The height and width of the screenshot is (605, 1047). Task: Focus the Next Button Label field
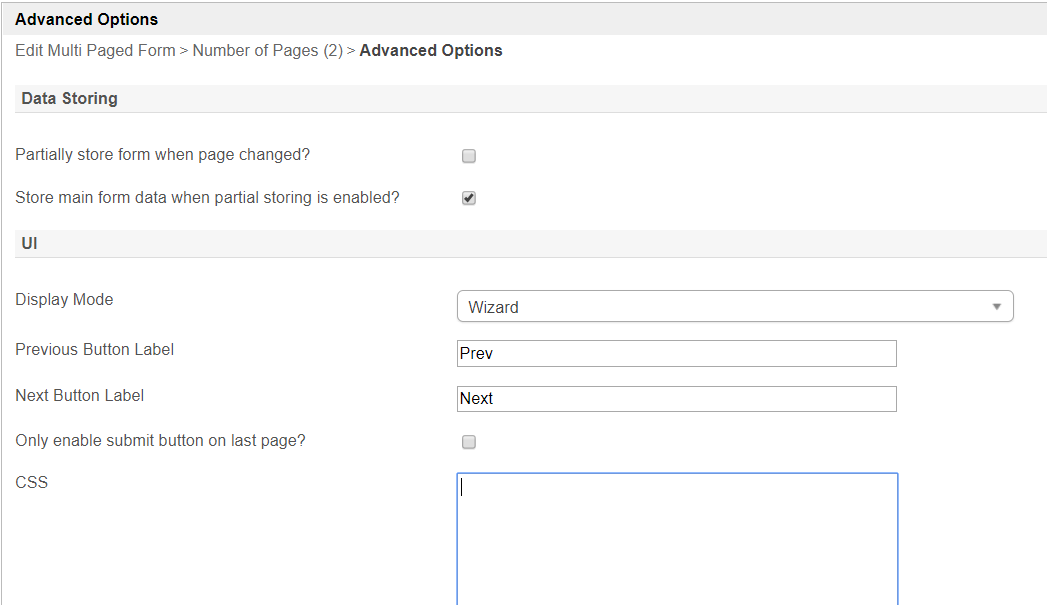click(676, 398)
